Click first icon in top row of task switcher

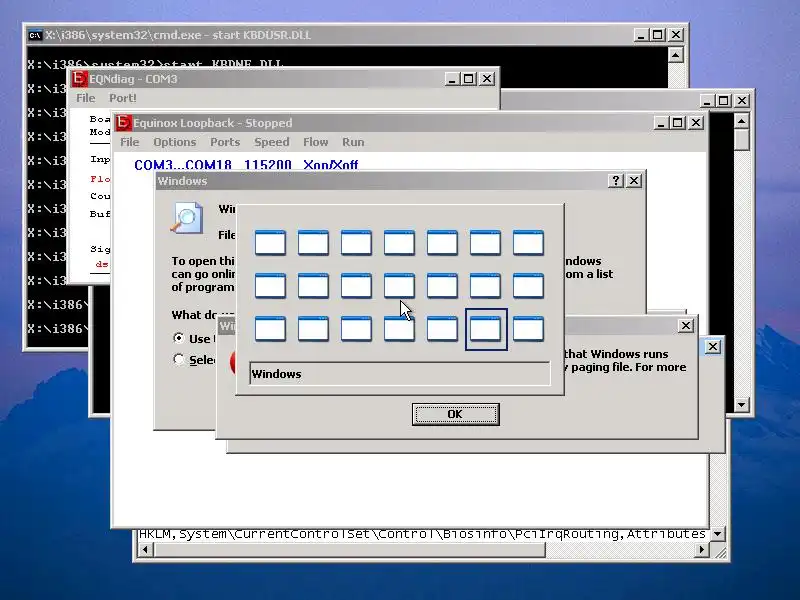(270, 242)
